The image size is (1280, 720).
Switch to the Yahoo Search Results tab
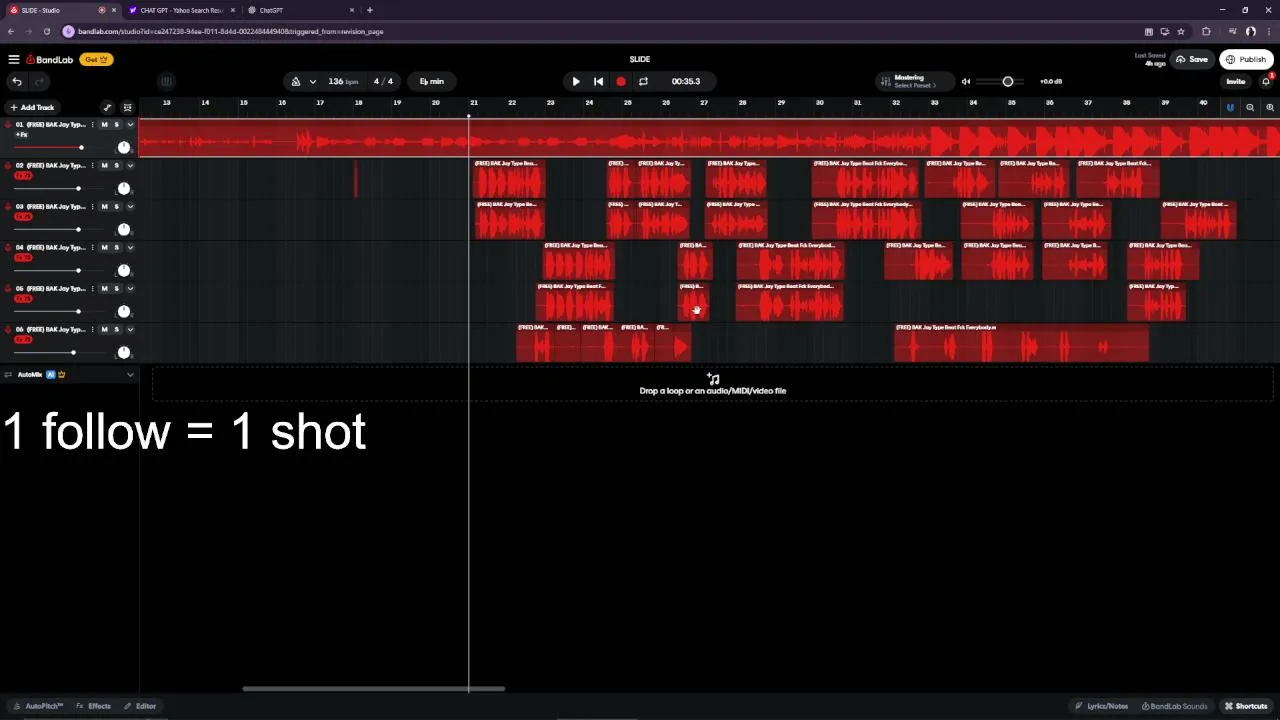181,10
